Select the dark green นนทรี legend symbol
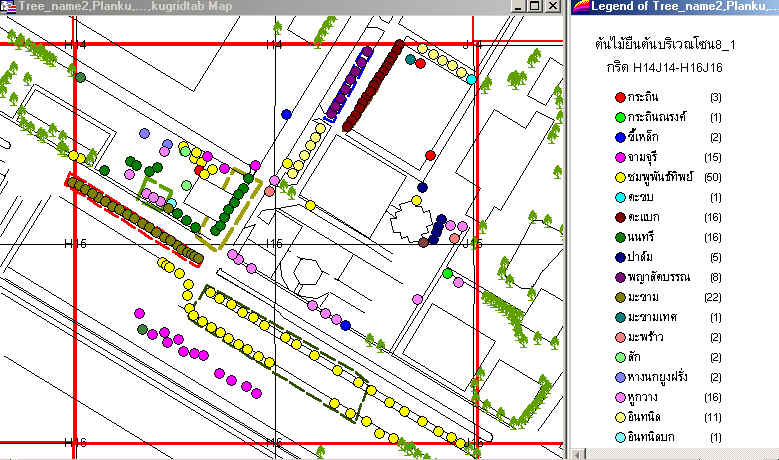 (x=621, y=237)
